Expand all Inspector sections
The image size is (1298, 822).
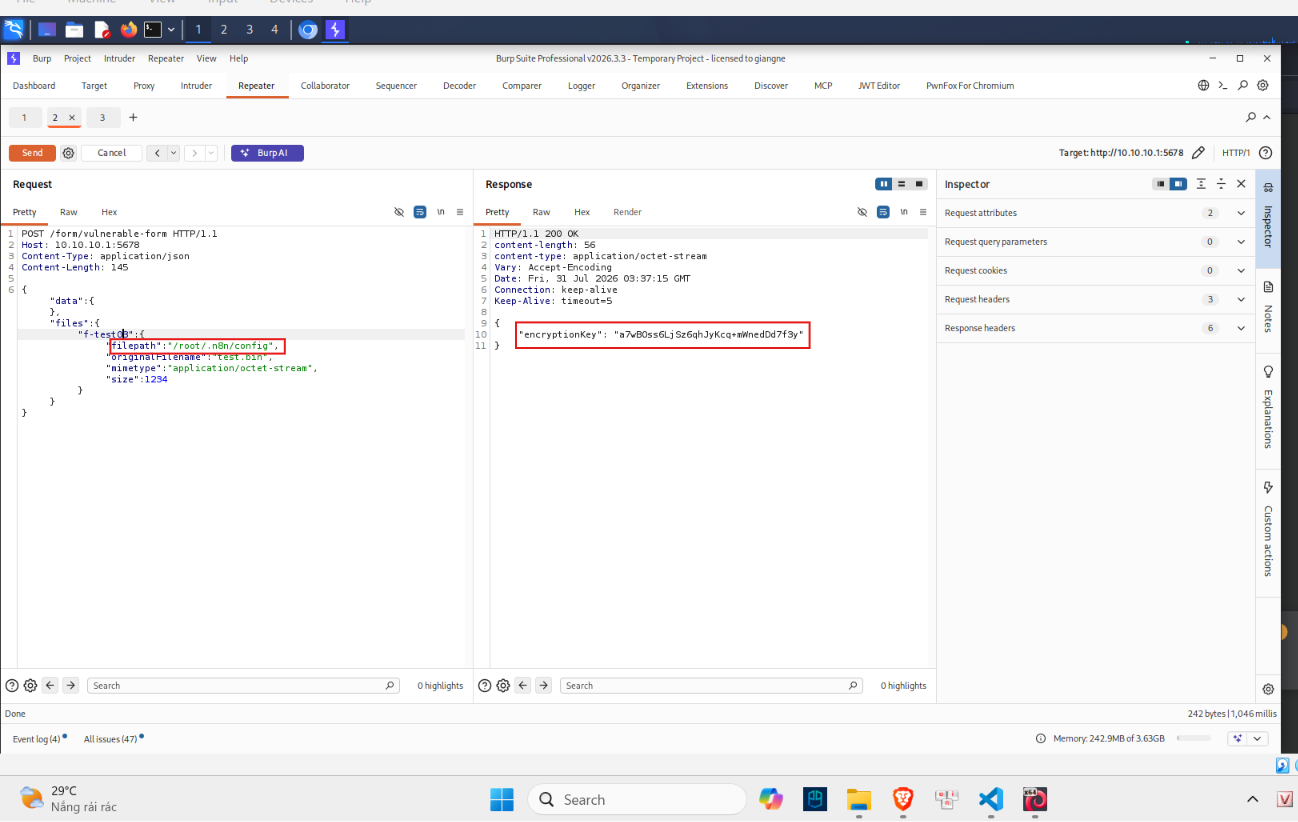pos(1201,184)
